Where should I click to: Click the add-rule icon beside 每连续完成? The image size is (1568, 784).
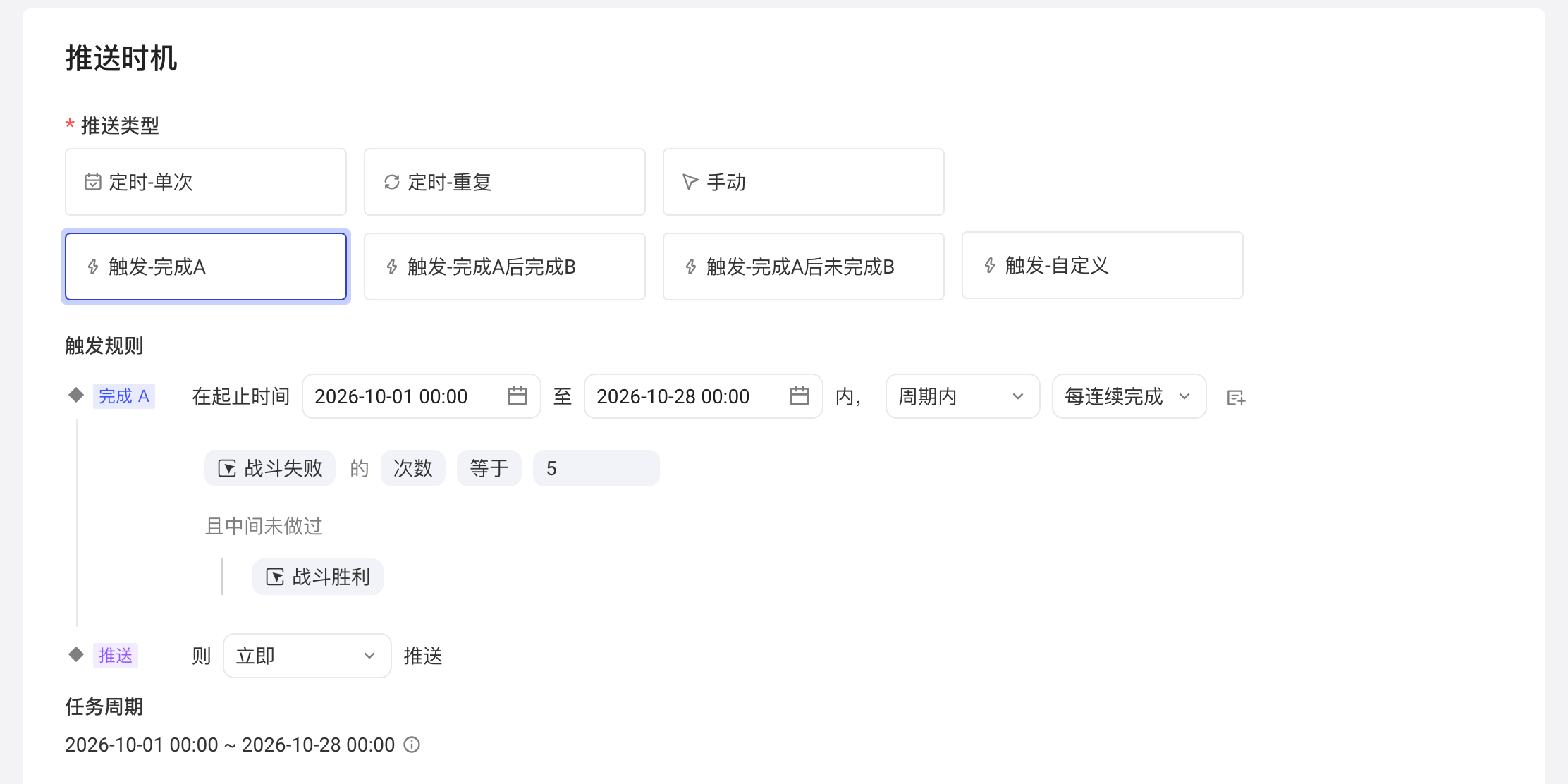(1236, 398)
